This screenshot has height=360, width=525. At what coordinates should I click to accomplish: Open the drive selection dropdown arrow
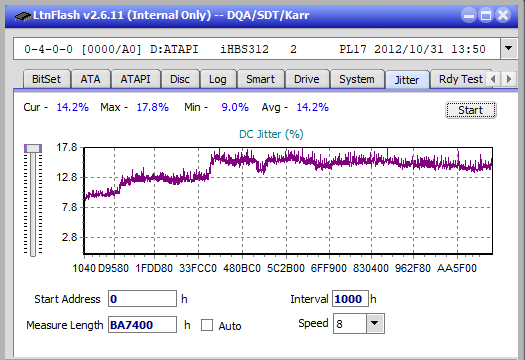[x=509, y=49]
